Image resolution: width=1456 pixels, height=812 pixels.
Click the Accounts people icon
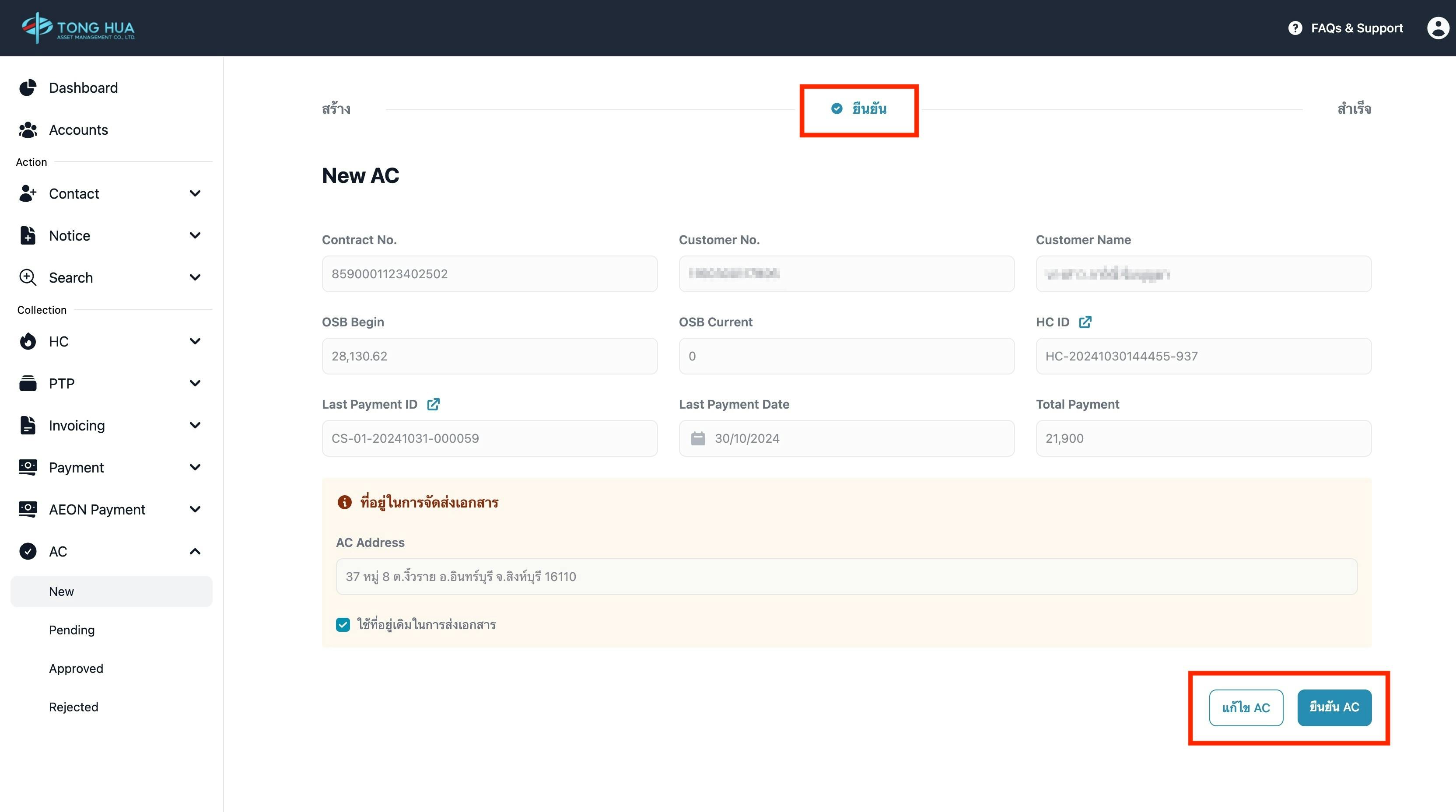point(28,130)
